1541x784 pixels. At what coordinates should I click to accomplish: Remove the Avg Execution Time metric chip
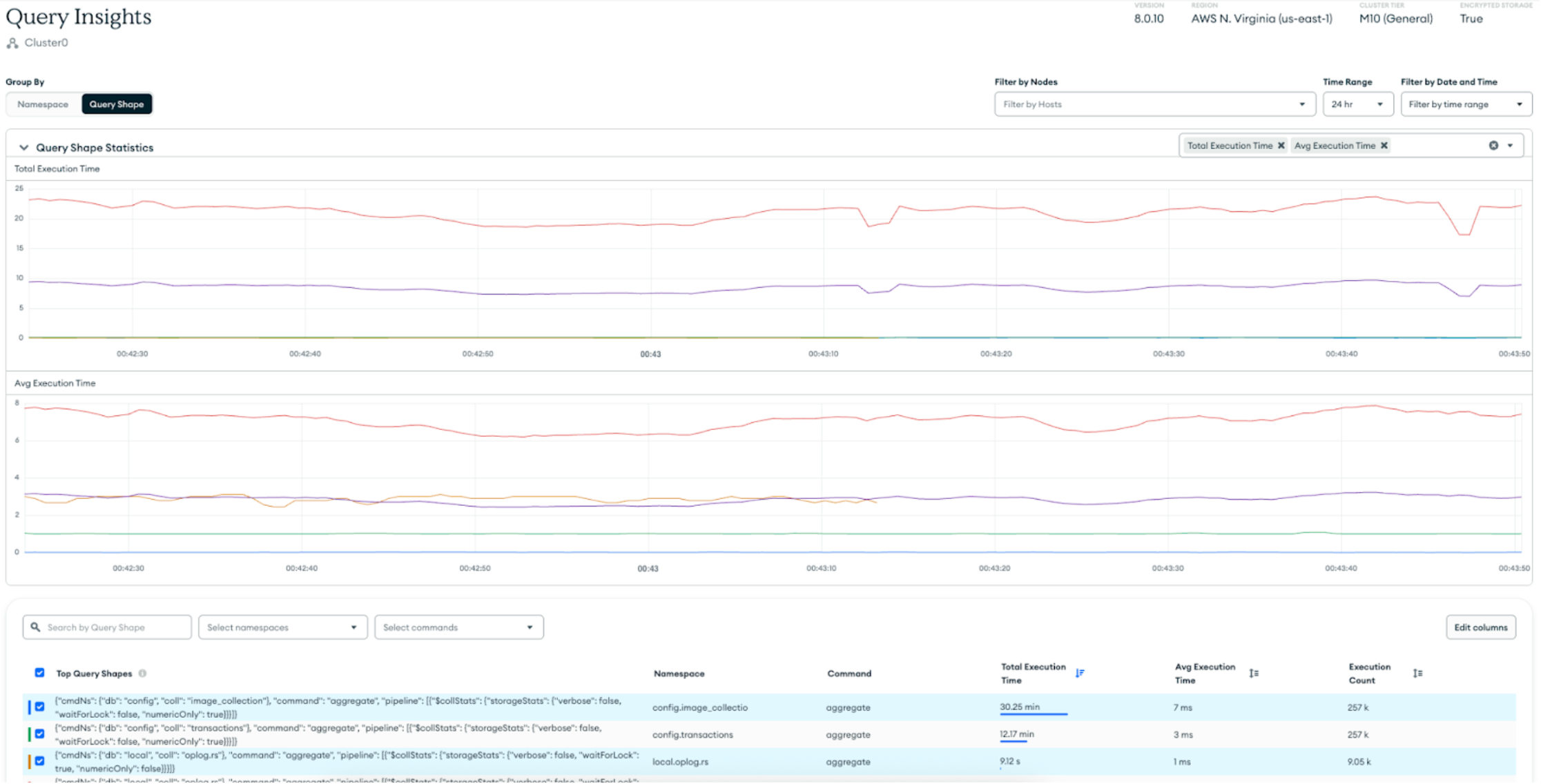1384,145
